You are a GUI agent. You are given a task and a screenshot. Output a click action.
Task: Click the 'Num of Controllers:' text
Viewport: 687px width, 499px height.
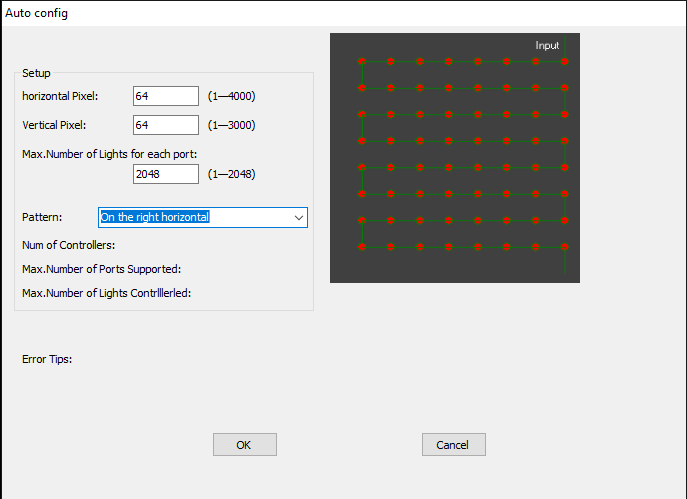68,245
